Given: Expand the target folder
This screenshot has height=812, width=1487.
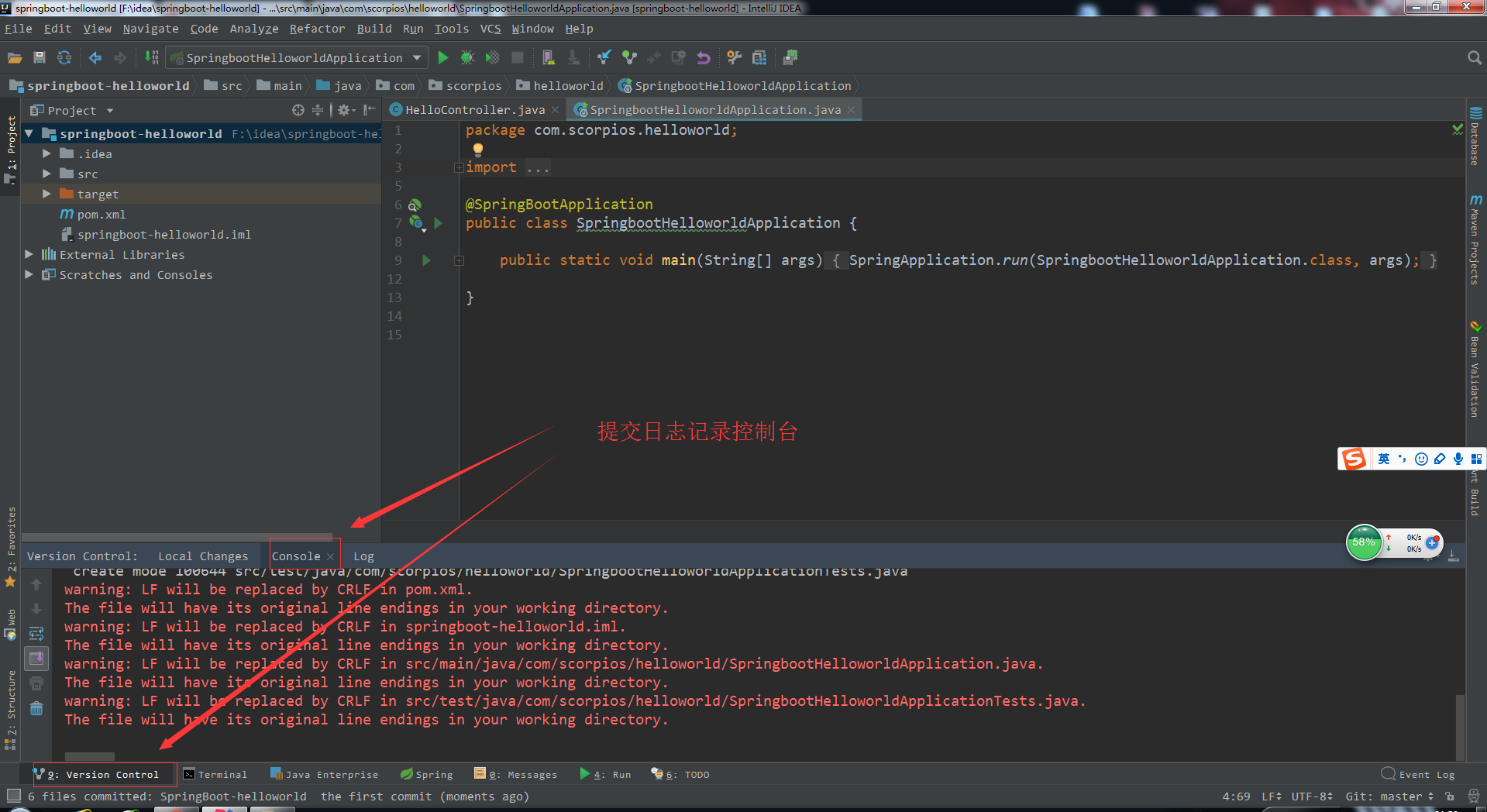Looking at the screenshot, I should pyautogui.click(x=46, y=194).
